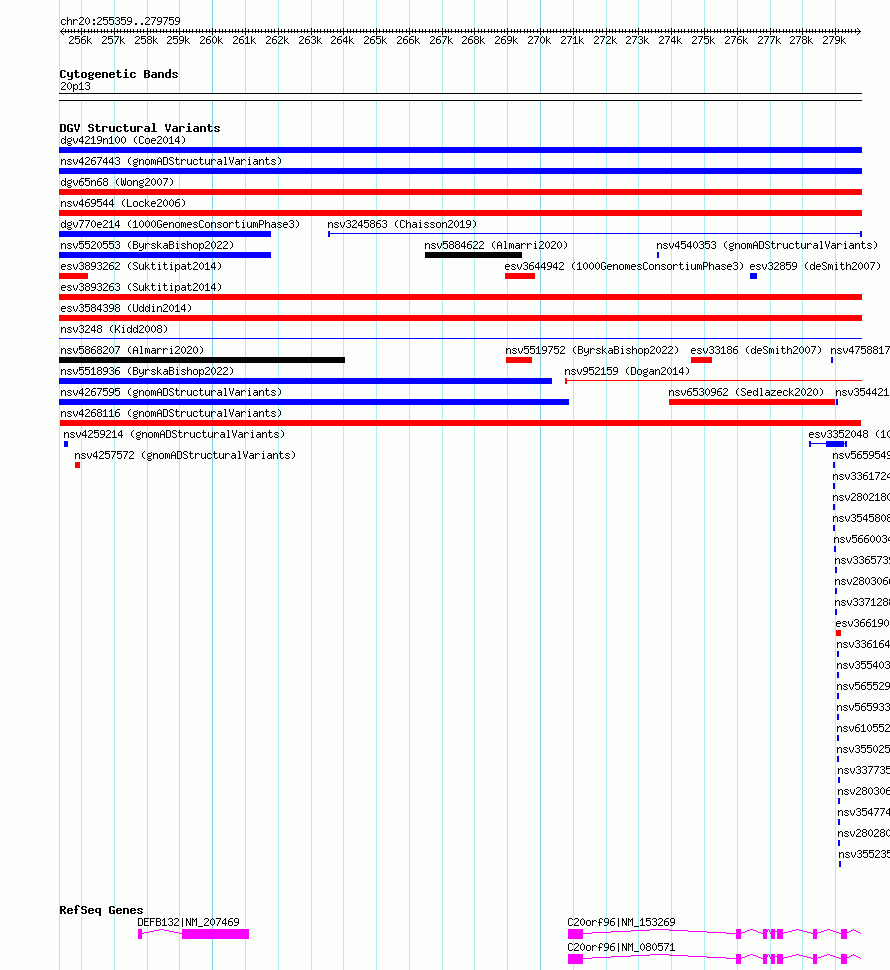This screenshot has height=970, width=890.
Task: Select the Cytogenetic Bands track title
Action: pyautogui.click(x=119, y=74)
